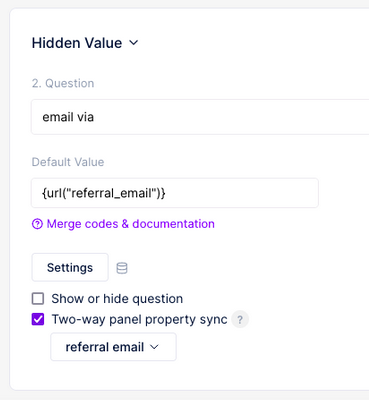The image size is (369, 400).
Task: Click the 'Two-way panel property sync' label text
Action: pos(139,319)
